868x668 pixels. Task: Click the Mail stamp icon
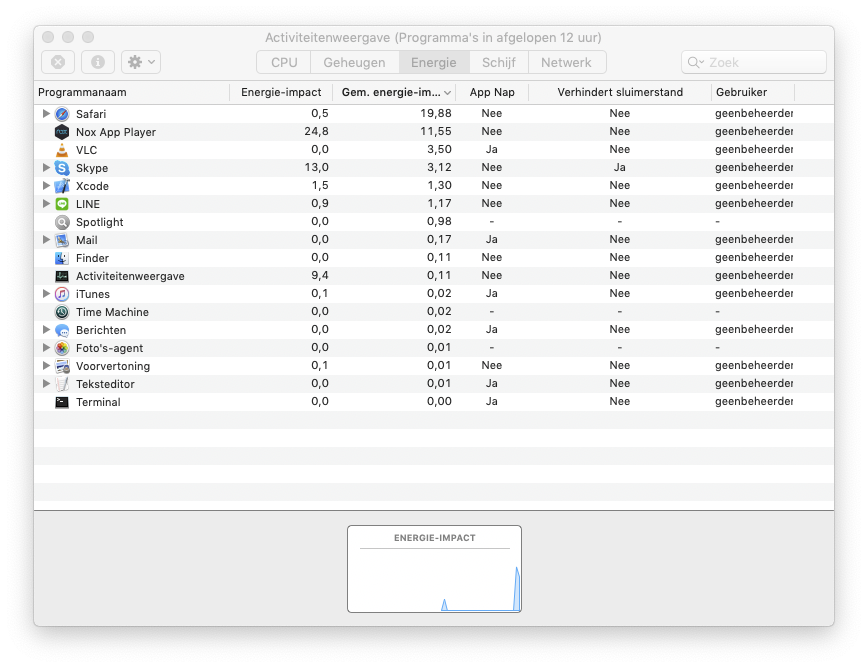(62, 240)
